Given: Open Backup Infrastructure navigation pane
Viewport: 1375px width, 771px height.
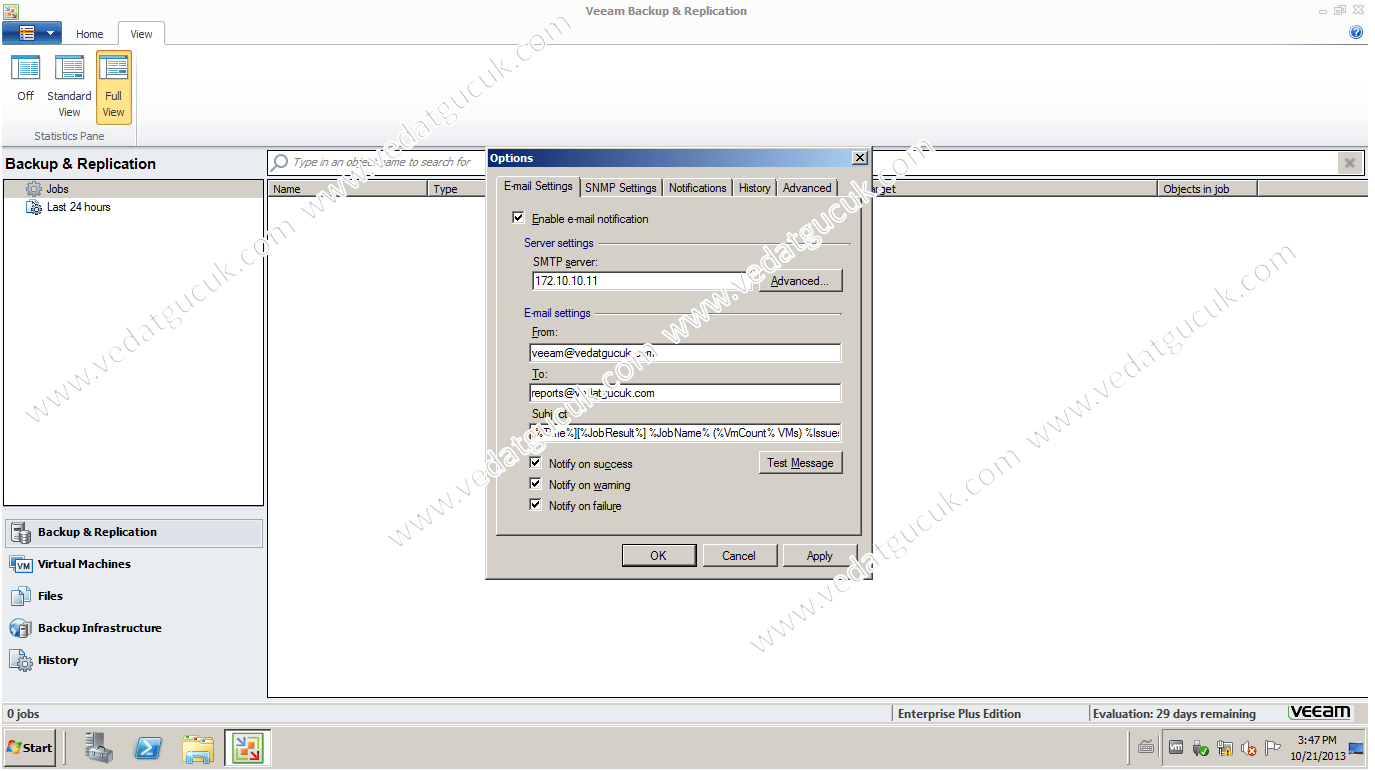Looking at the screenshot, I should [x=133, y=628].
